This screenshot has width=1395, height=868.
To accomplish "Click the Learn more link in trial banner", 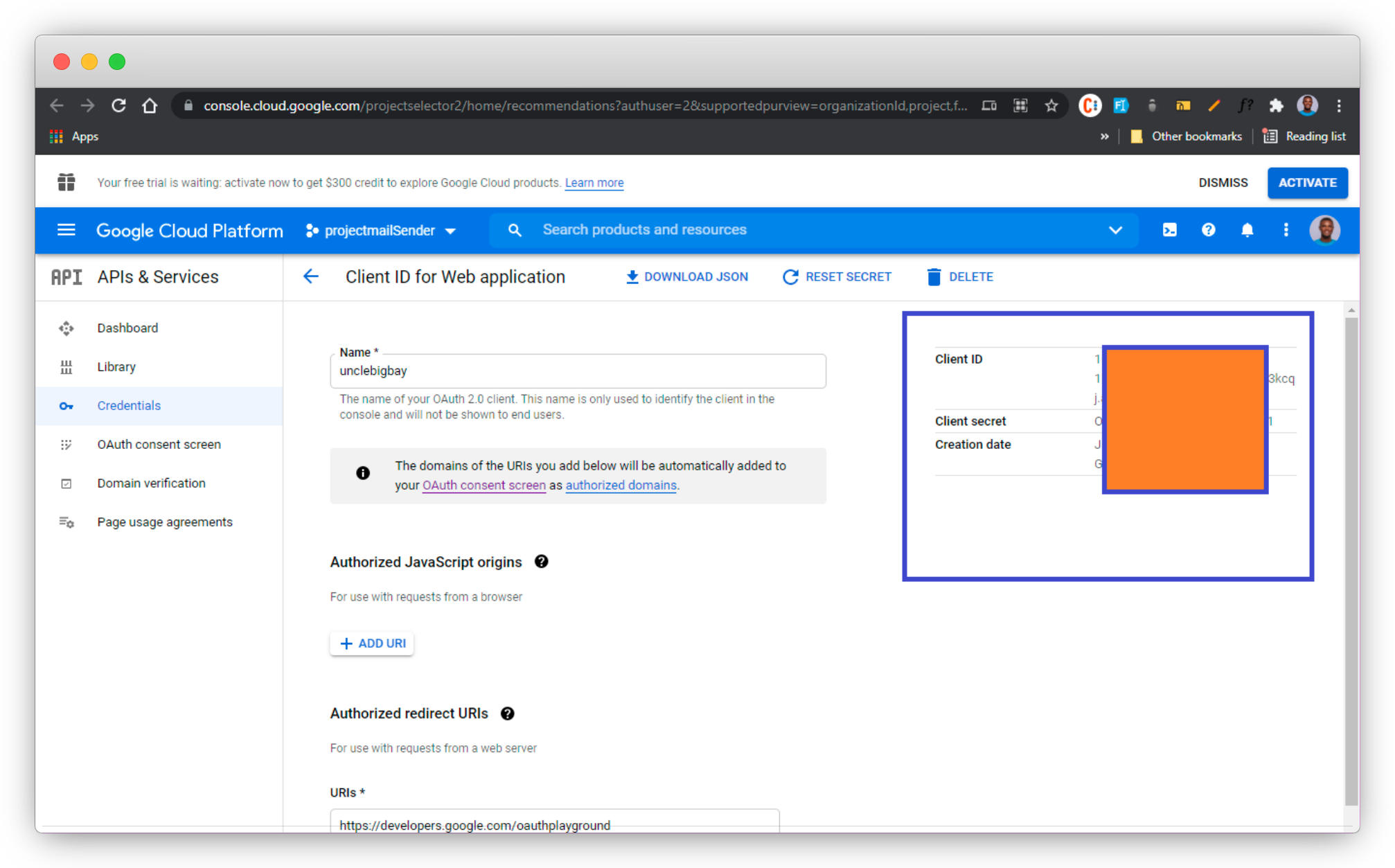I will 594,183.
